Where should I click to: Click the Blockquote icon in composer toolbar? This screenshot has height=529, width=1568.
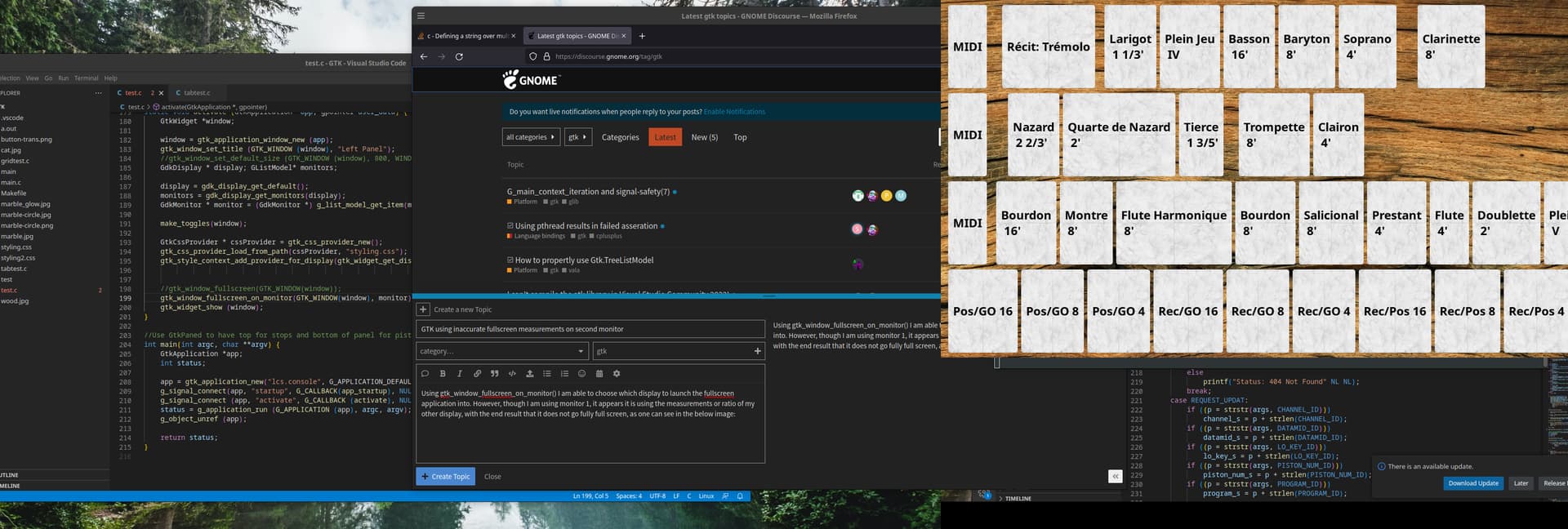click(495, 374)
